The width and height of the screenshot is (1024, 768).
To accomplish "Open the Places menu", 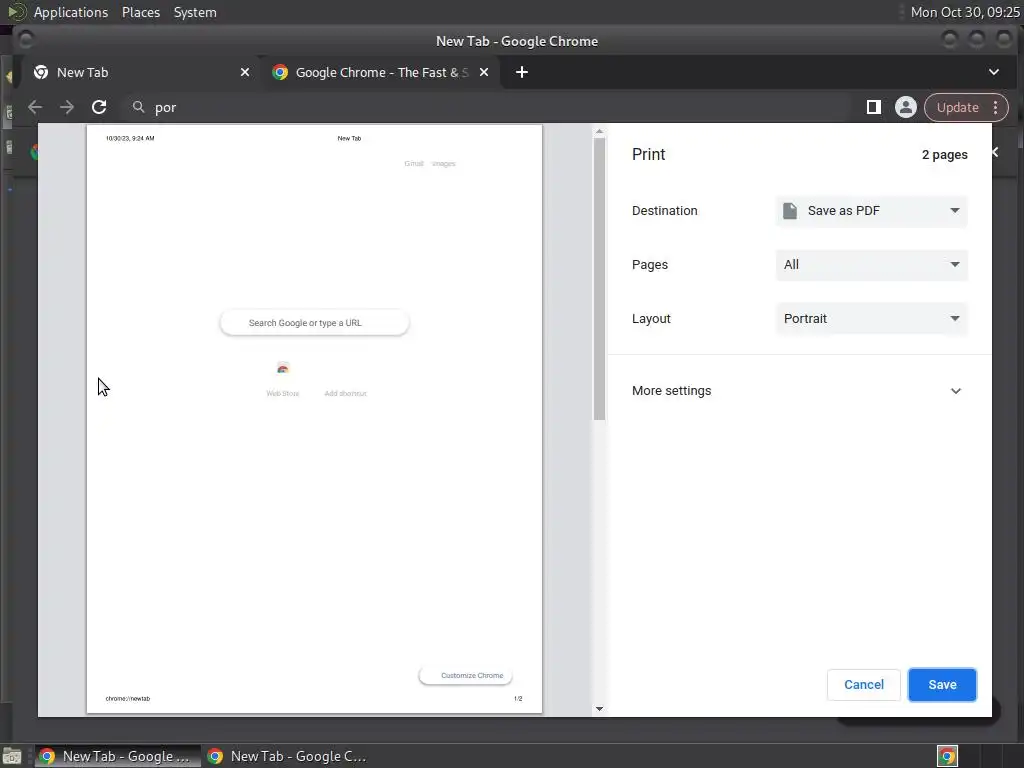I will 140,12.
